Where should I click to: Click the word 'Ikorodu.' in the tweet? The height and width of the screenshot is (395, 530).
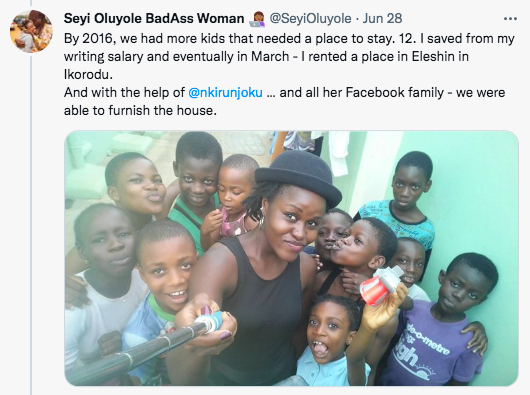pyautogui.click(x=88, y=74)
